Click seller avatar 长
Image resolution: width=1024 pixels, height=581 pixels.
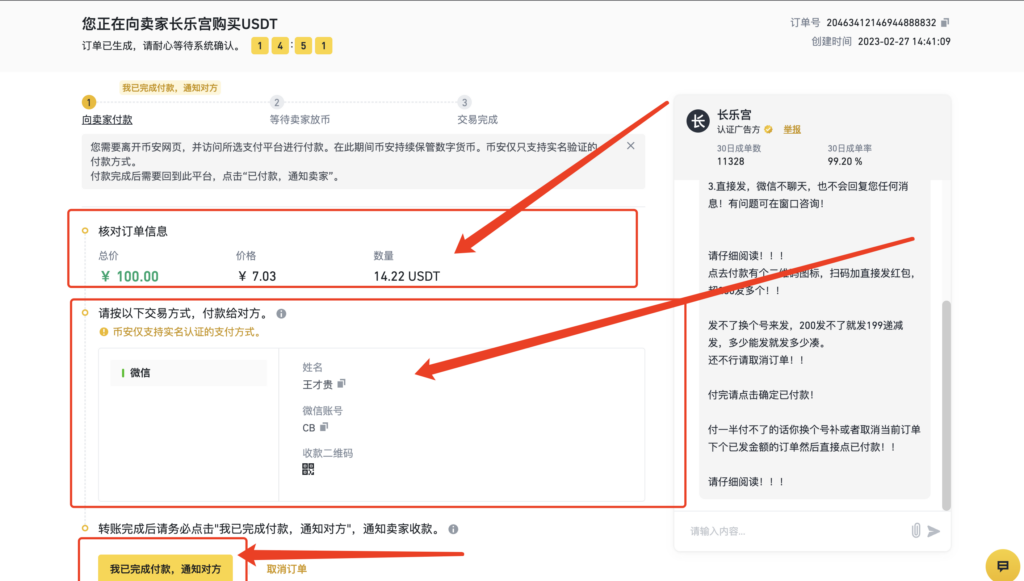(x=697, y=121)
